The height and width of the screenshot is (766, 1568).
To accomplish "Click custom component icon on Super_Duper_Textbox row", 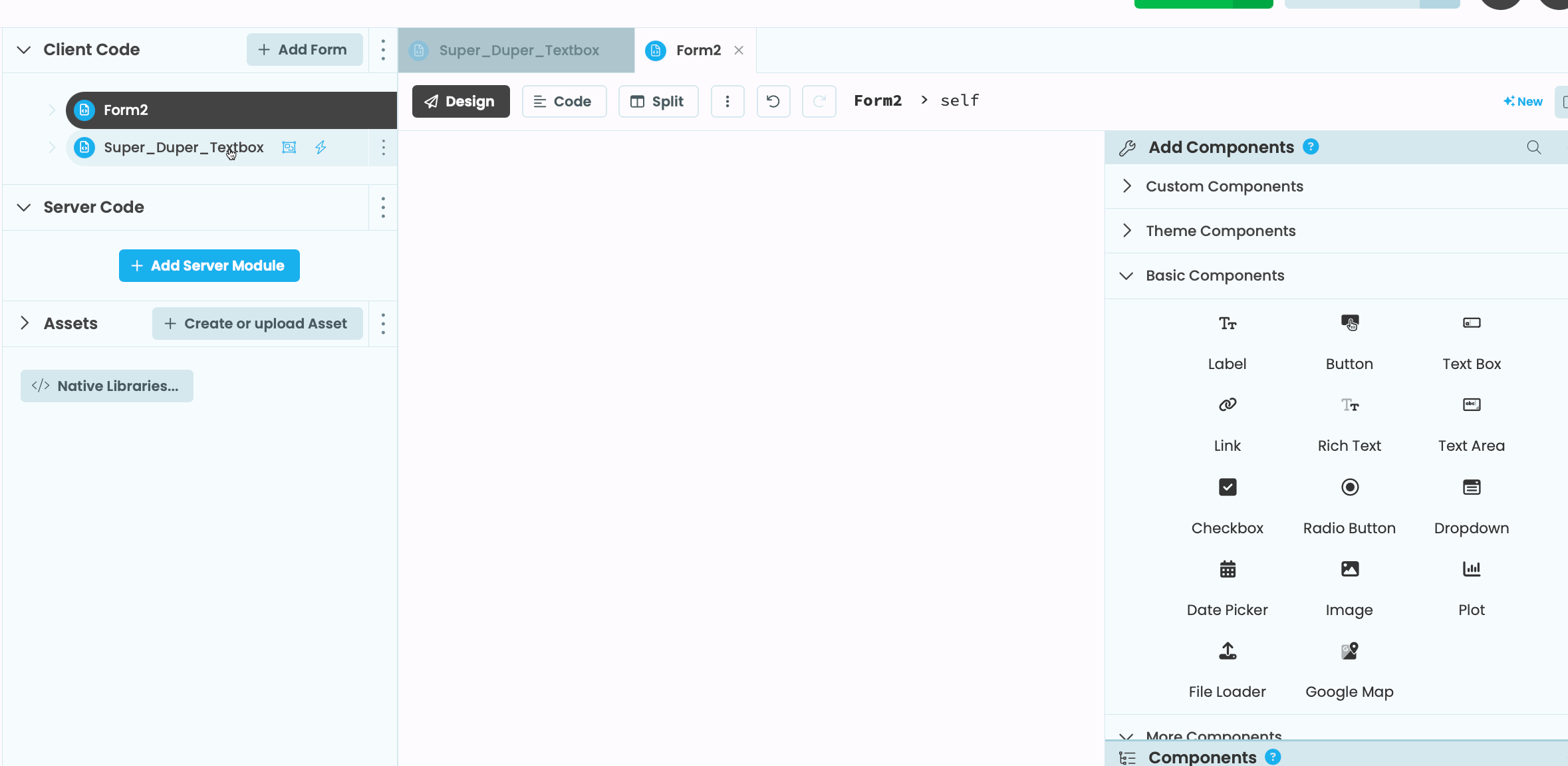I will (x=289, y=148).
